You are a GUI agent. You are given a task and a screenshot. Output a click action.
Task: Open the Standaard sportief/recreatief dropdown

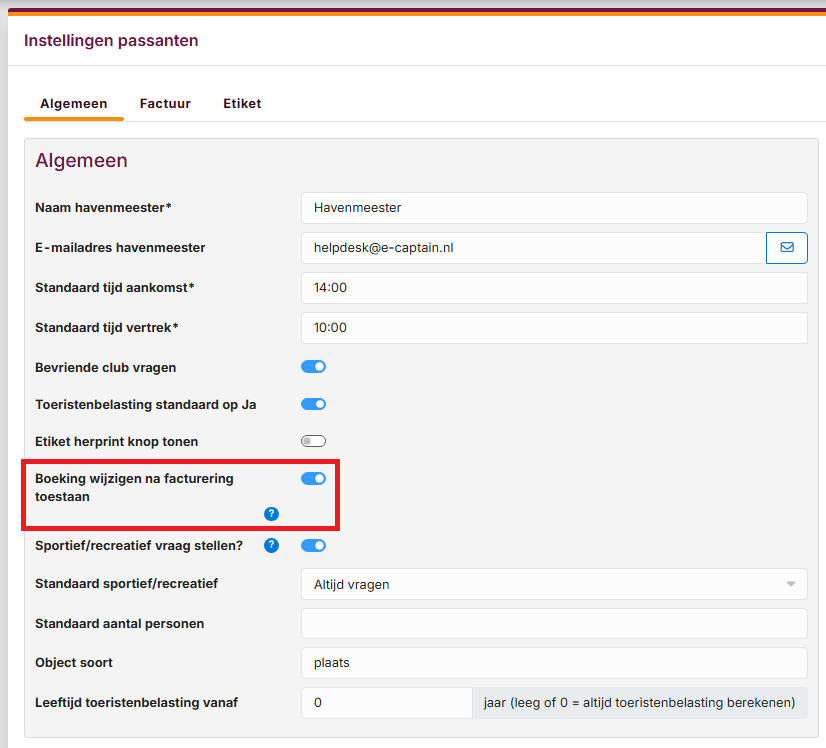[553, 584]
